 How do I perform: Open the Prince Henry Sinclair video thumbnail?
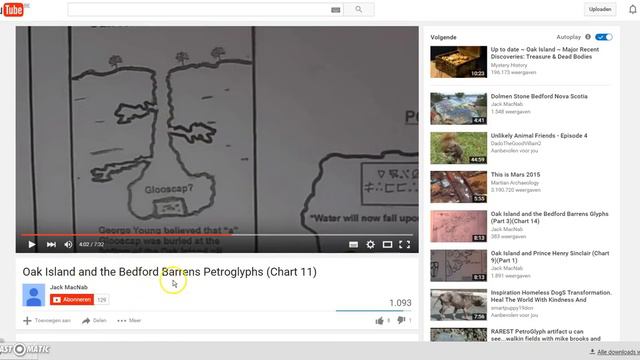pos(458,266)
